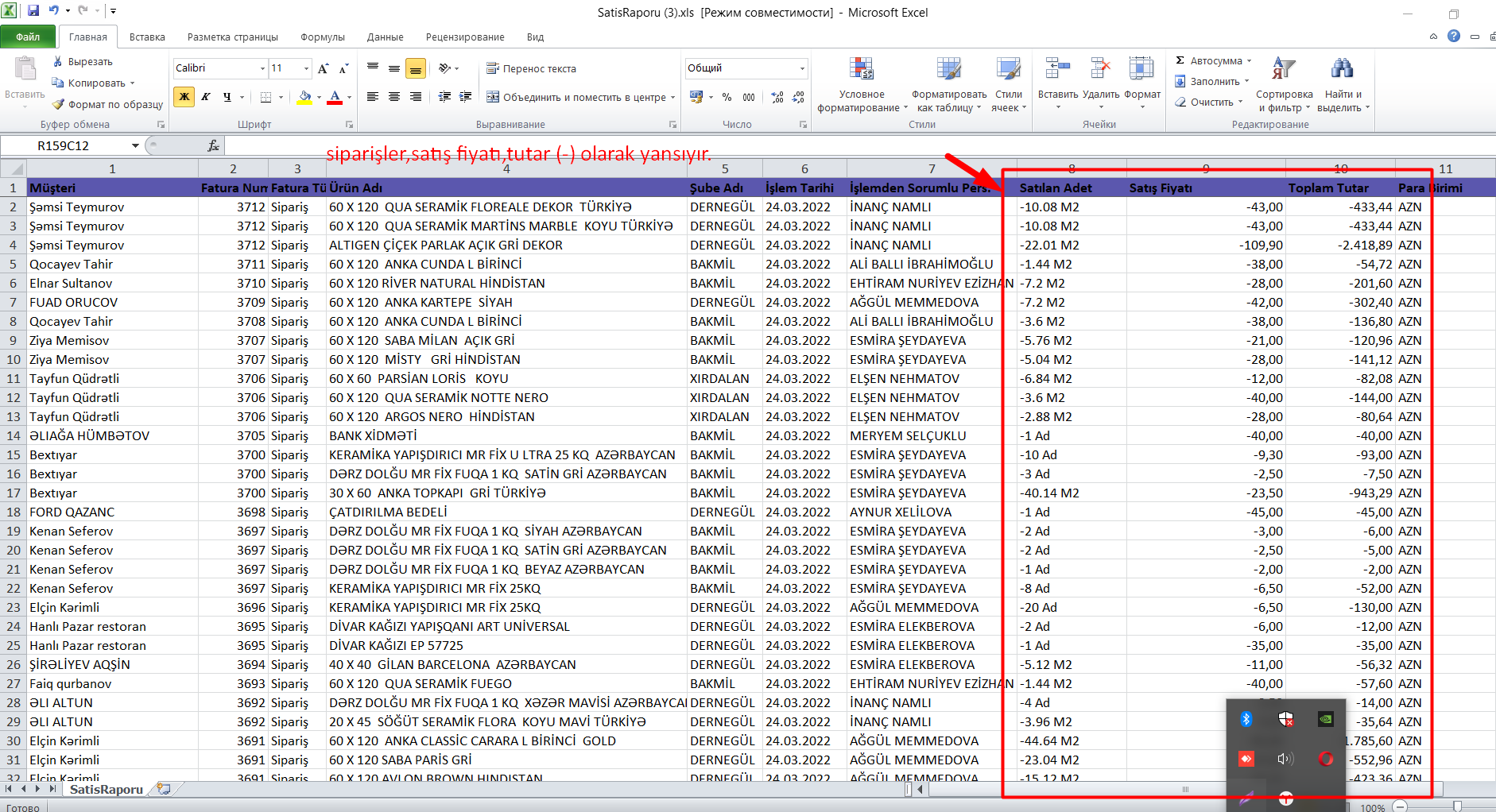This screenshot has height=812, width=1496.
Task: Click the Cut button
Action: [82, 61]
